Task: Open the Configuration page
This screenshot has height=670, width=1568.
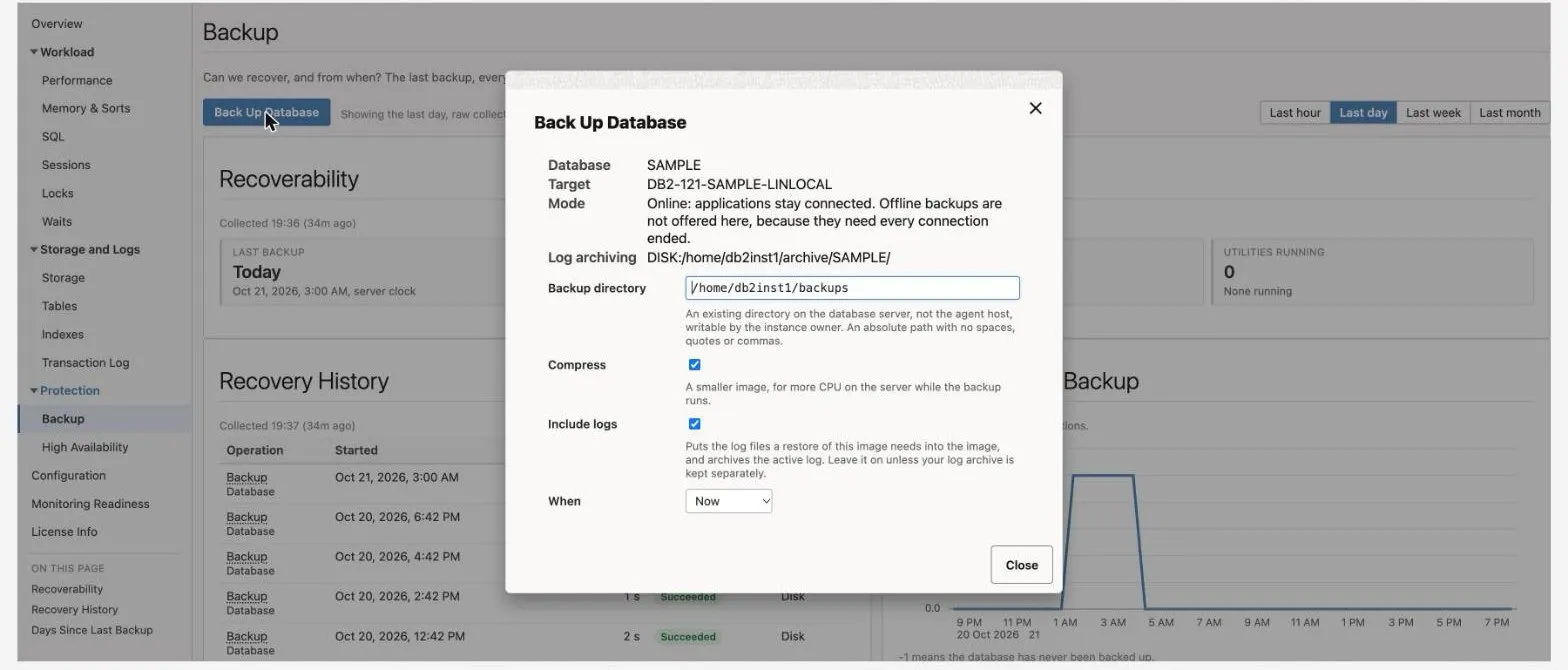Action: coord(68,476)
